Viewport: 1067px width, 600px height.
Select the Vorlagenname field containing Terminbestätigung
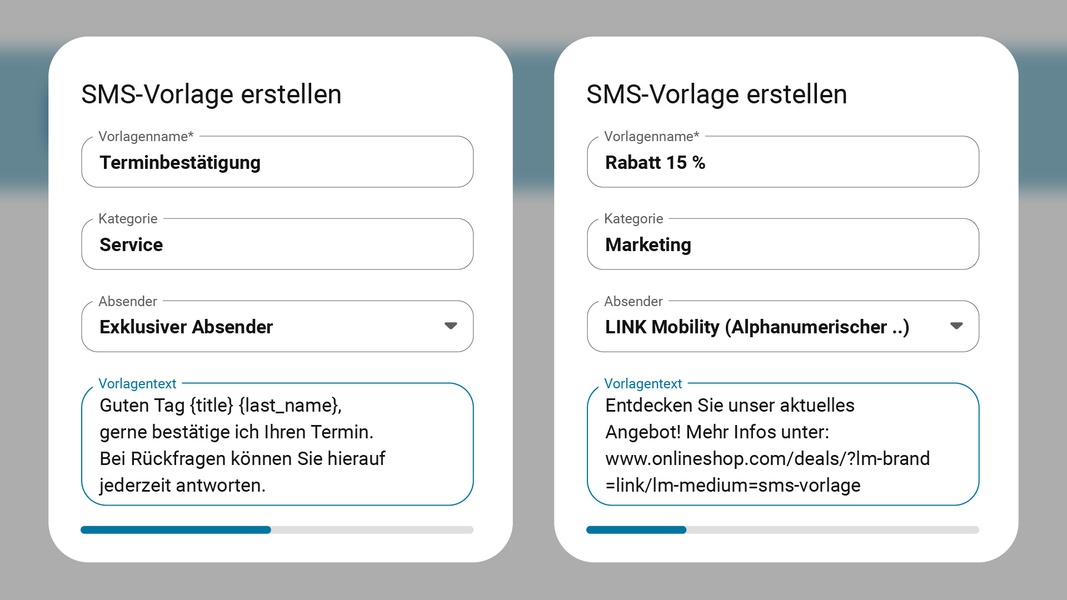click(x=277, y=161)
